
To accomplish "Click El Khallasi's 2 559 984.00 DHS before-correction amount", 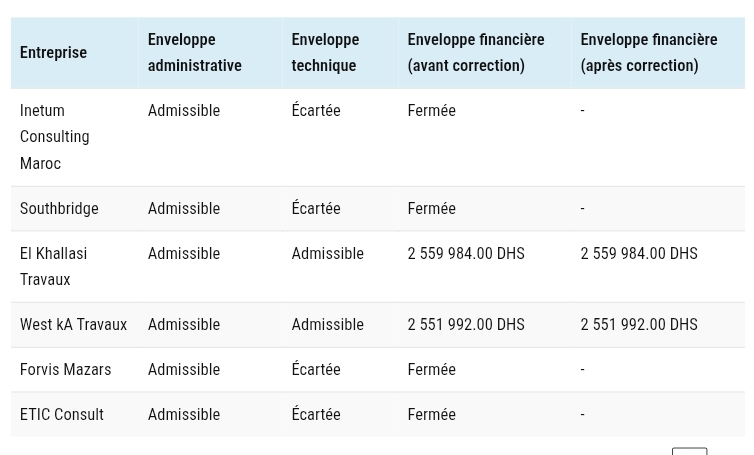I will [465, 253].
